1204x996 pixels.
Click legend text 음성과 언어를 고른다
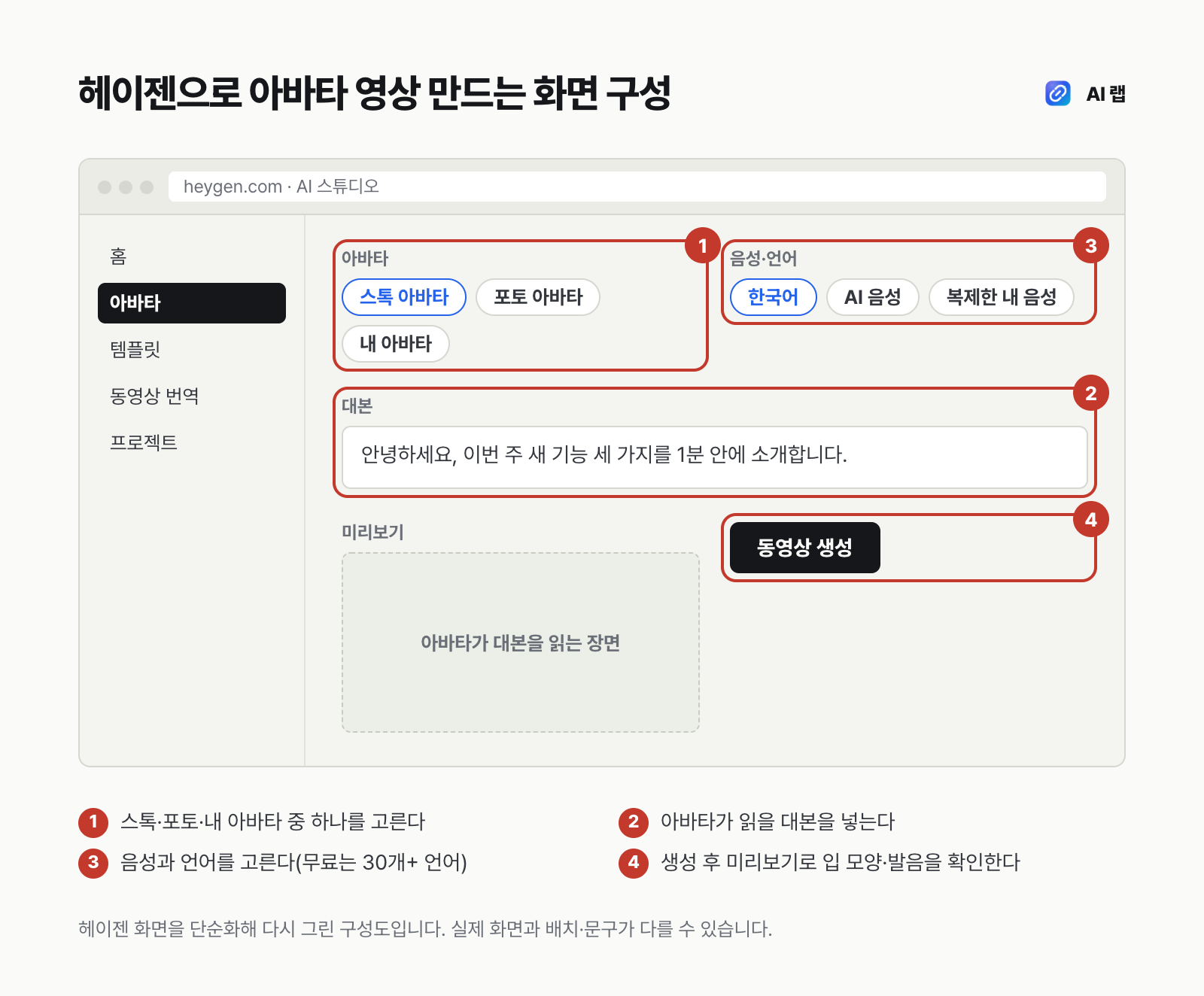293,862
